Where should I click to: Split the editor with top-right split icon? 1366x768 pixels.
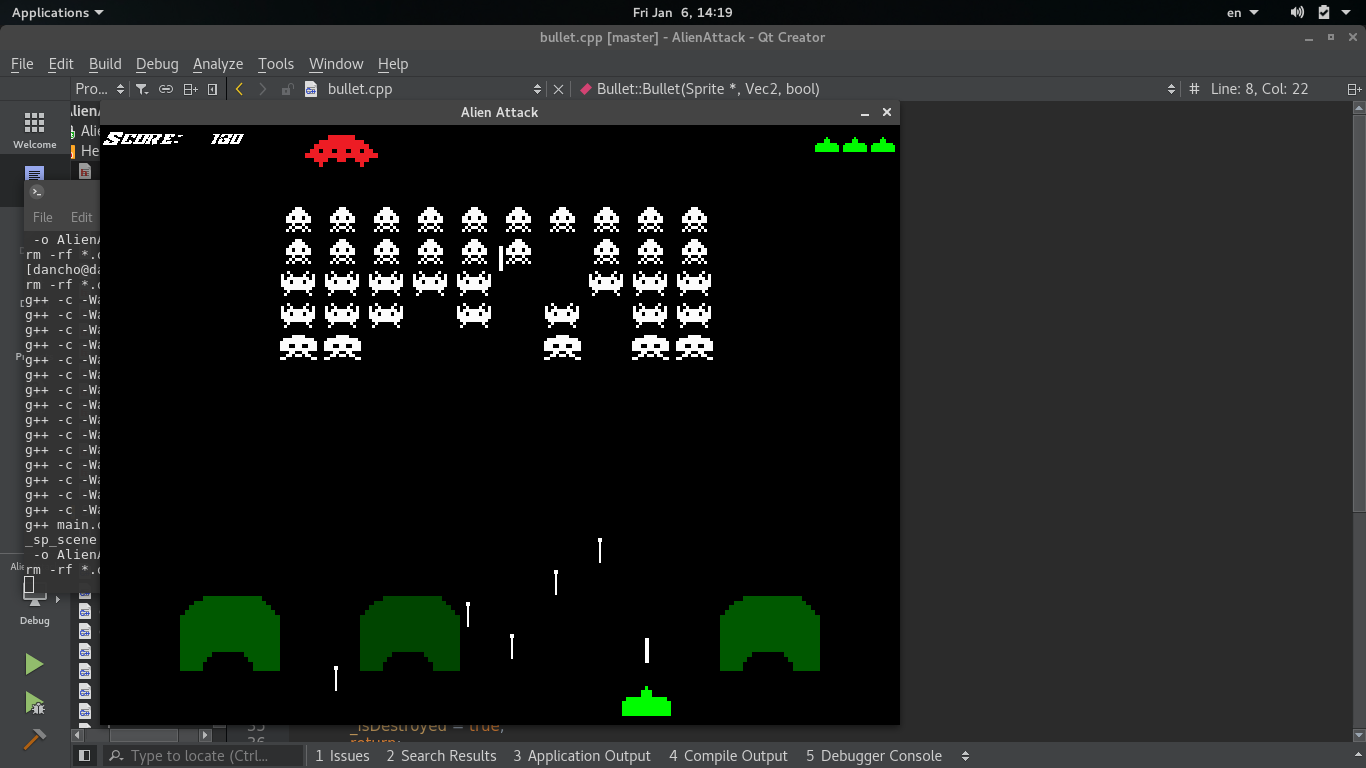[1354, 89]
